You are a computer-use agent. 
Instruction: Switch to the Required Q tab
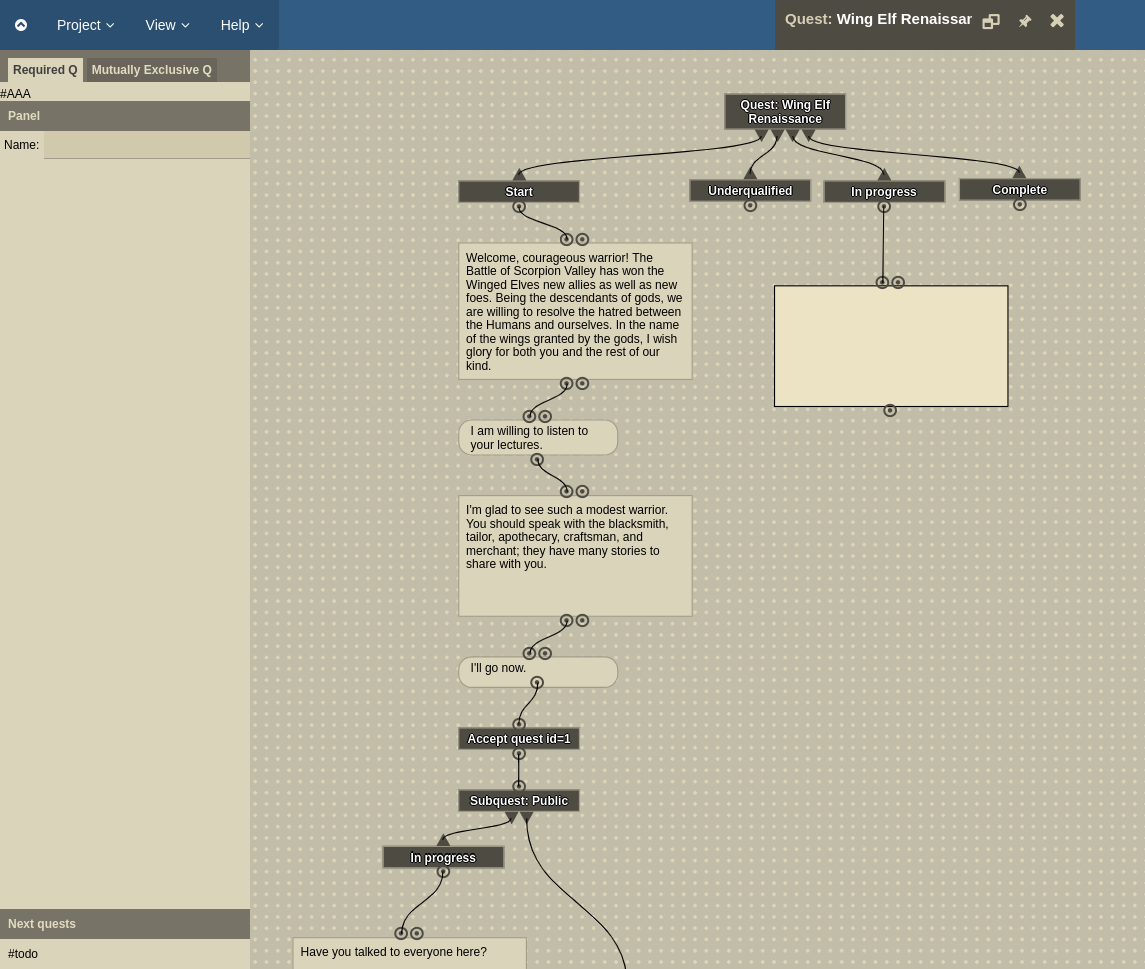tap(45, 70)
